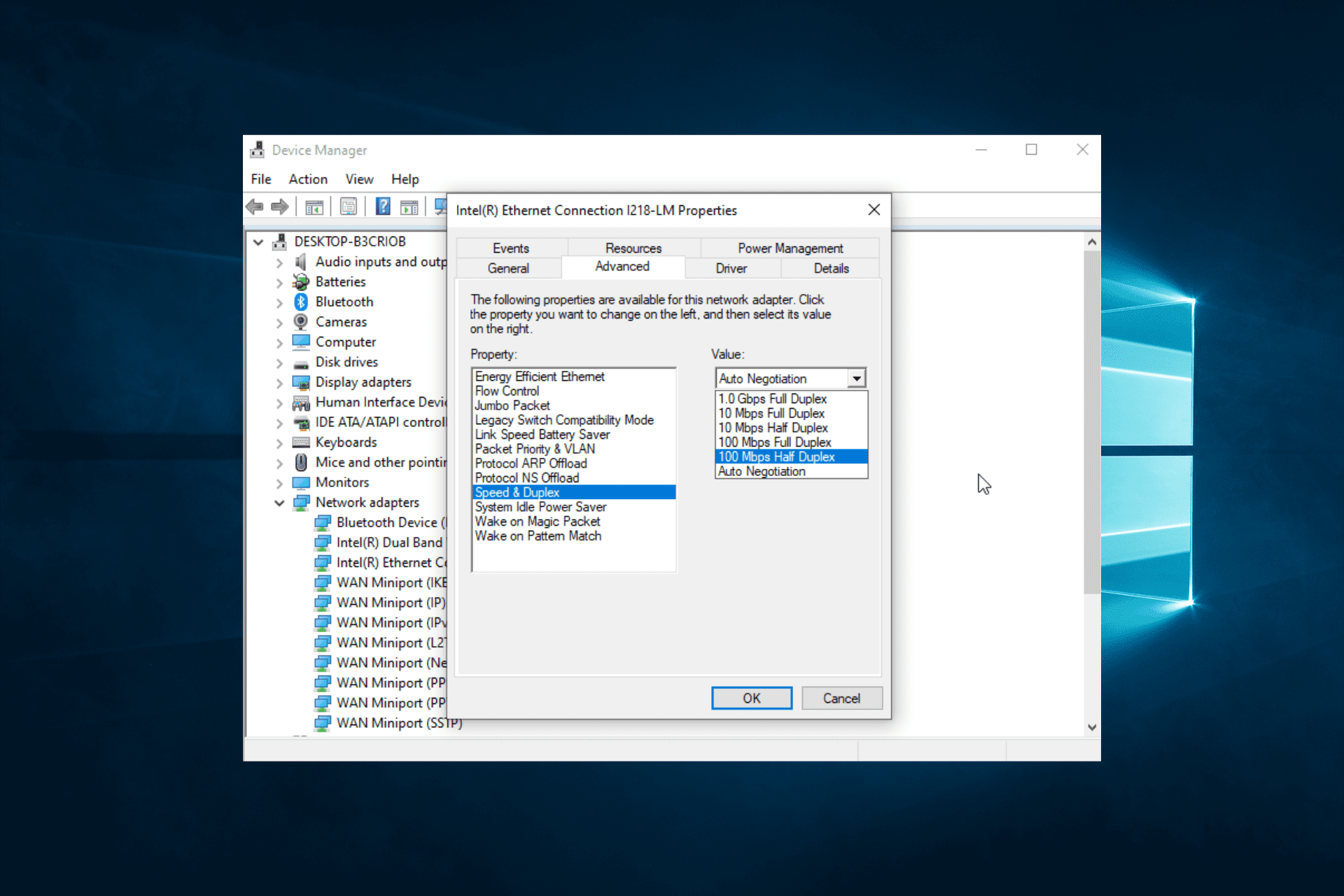Click the Network adapters category icon
This screenshot has height=896, width=1344.
pos(301,503)
